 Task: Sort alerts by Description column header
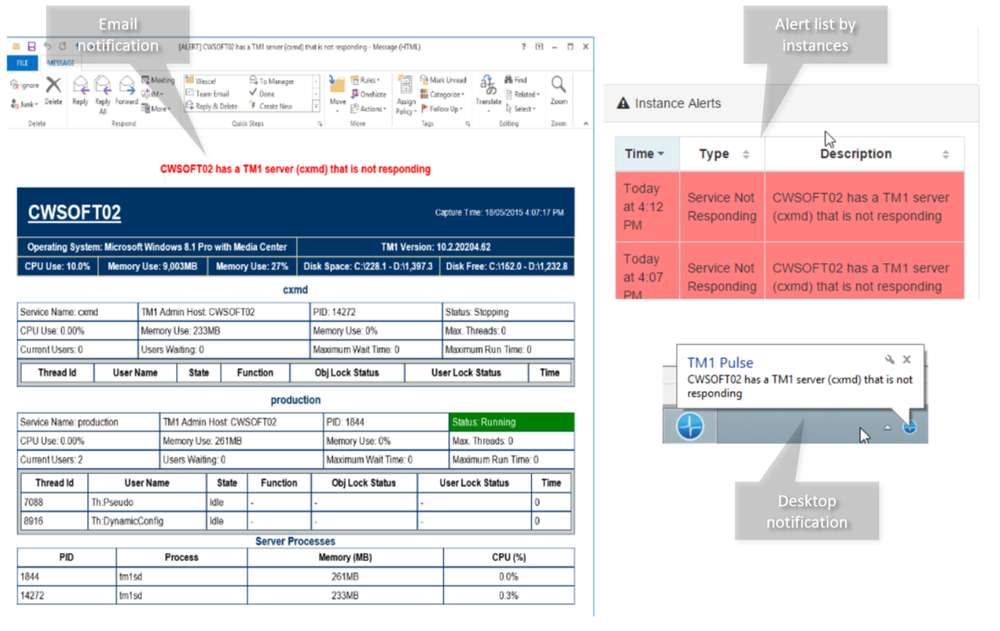pos(856,154)
